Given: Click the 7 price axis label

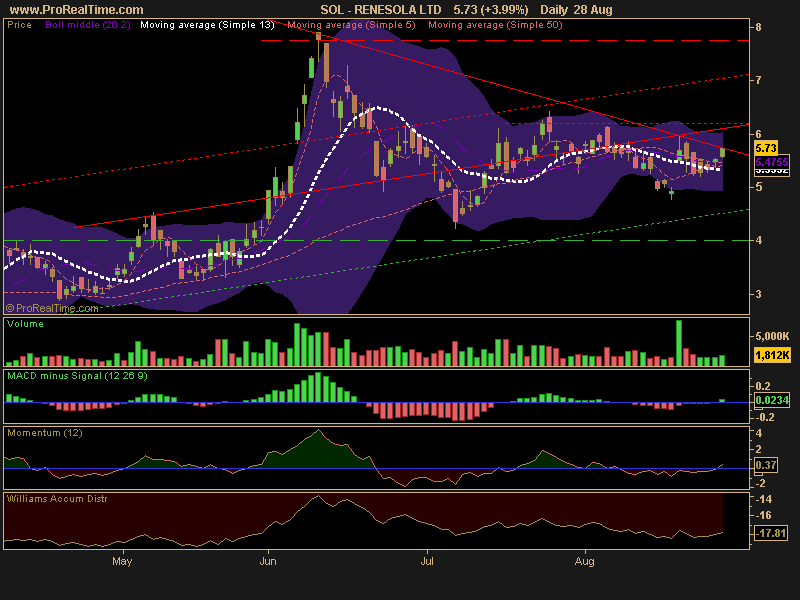Looking at the screenshot, I should pos(758,80).
